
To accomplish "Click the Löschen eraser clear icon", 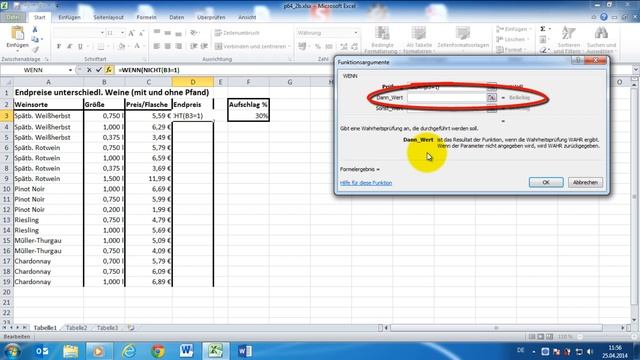I will pyautogui.click(x=543, y=50).
